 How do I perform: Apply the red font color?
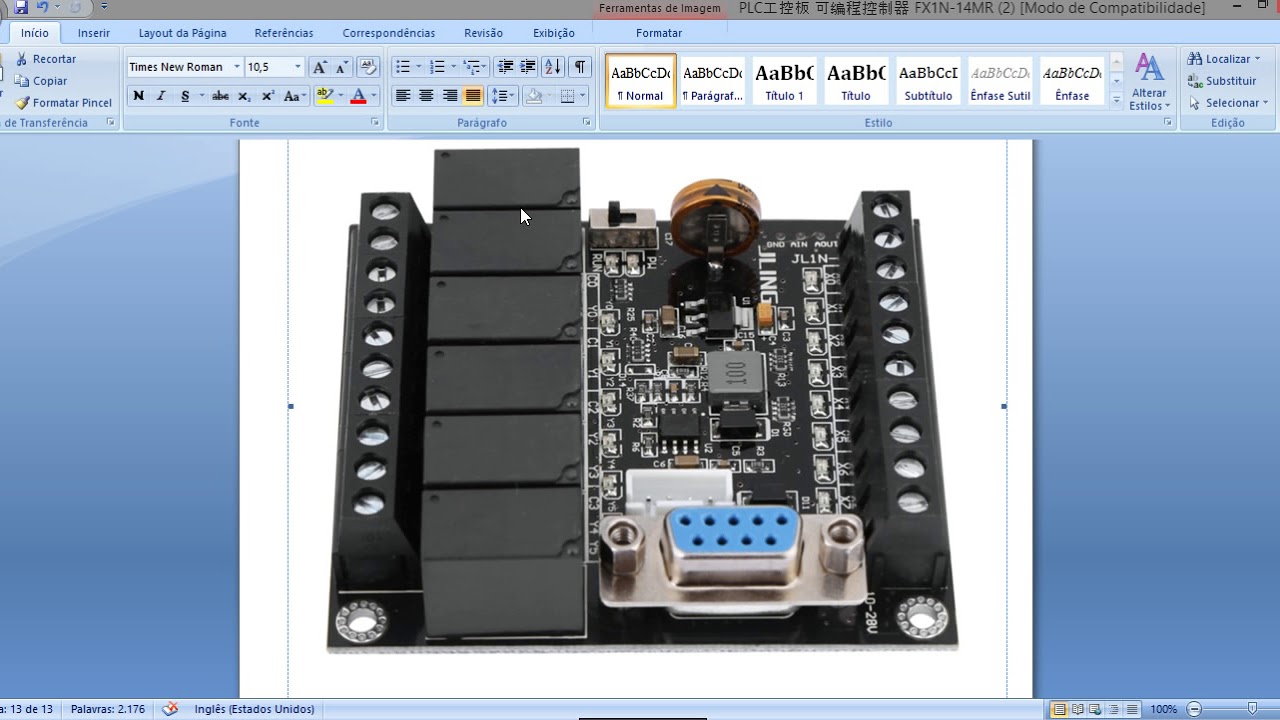point(358,96)
